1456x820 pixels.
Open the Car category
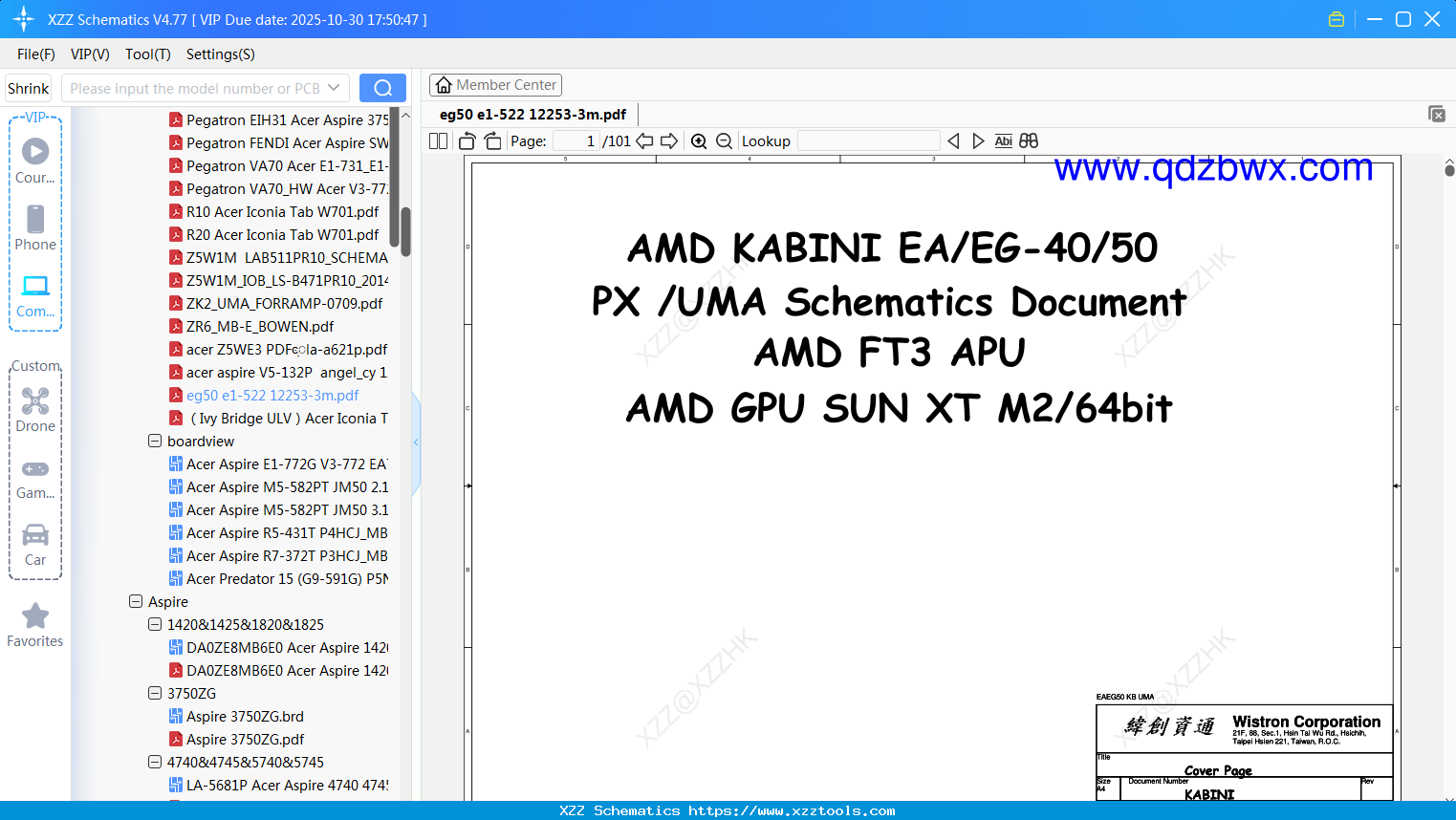35,545
